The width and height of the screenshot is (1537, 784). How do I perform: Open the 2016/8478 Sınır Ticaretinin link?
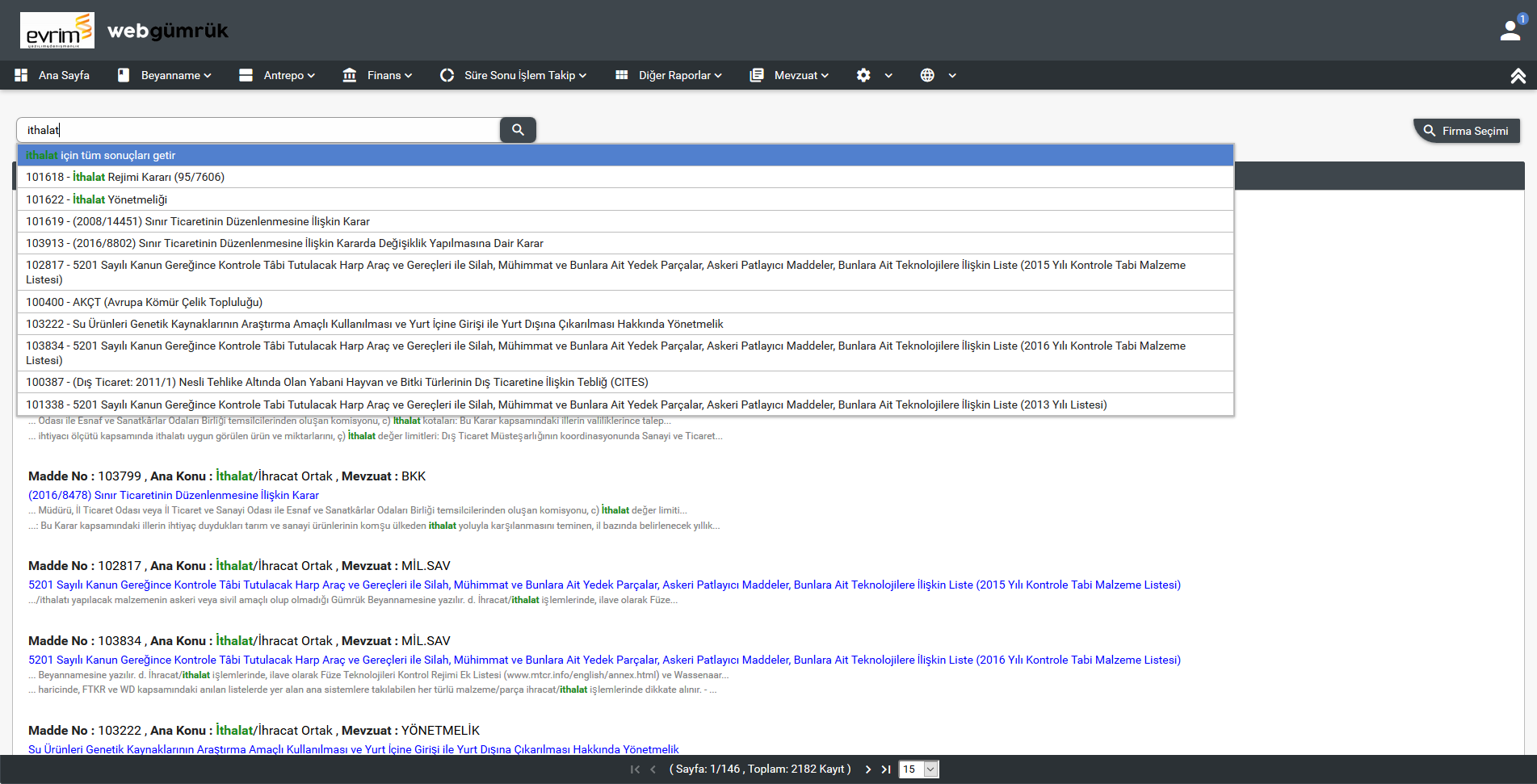click(174, 495)
